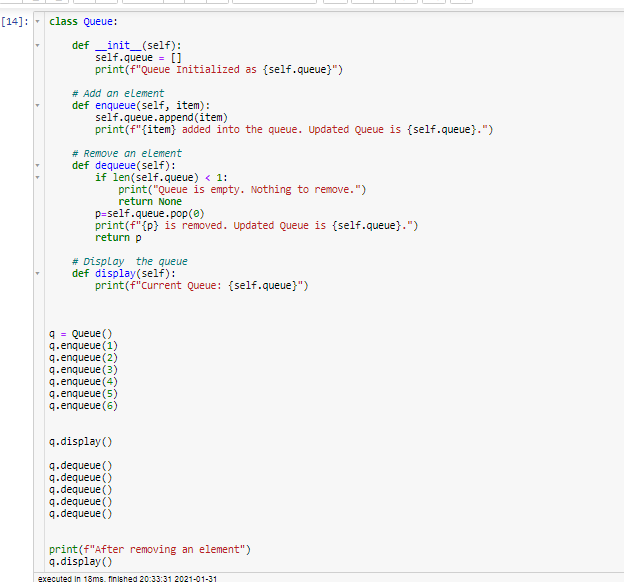The width and height of the screenshot is (624, 582).
Task: Fold the def dequeue method block
Action: pos(37,165)
